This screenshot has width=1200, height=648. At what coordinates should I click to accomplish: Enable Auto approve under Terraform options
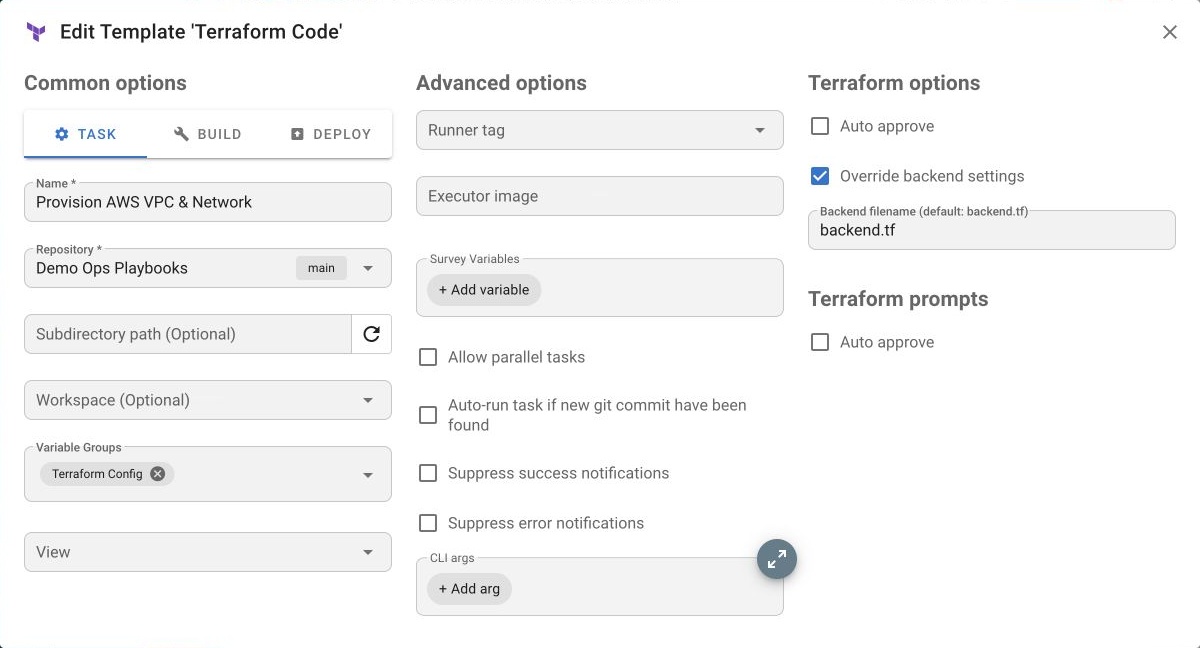(x=820, y=126)
